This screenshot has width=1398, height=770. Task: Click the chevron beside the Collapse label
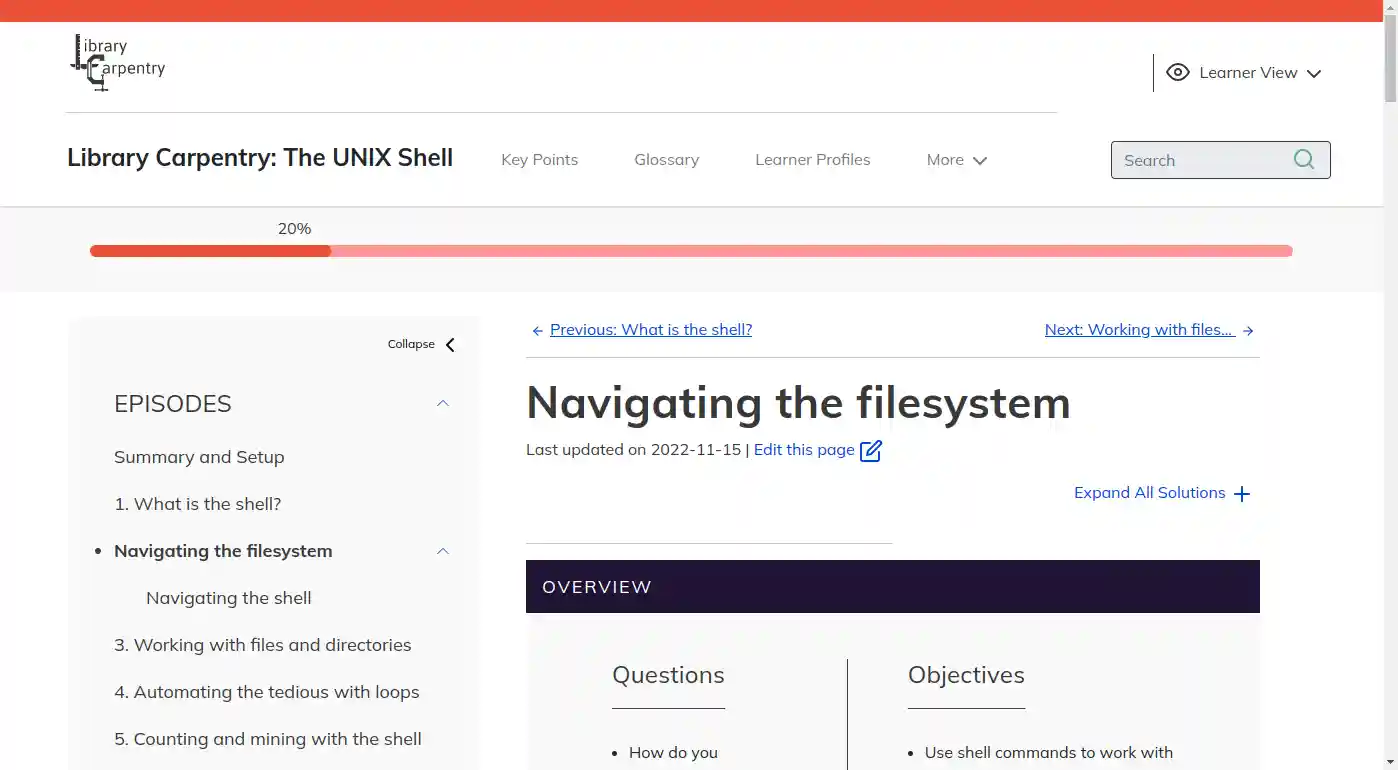pyautogui.click(x=448, y=344)
